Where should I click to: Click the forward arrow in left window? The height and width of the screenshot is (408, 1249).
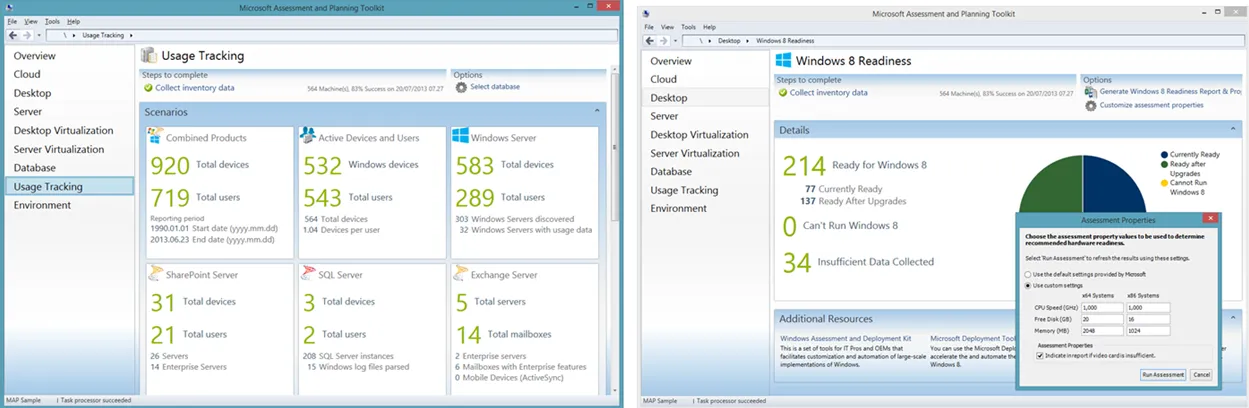click(27, 34)
